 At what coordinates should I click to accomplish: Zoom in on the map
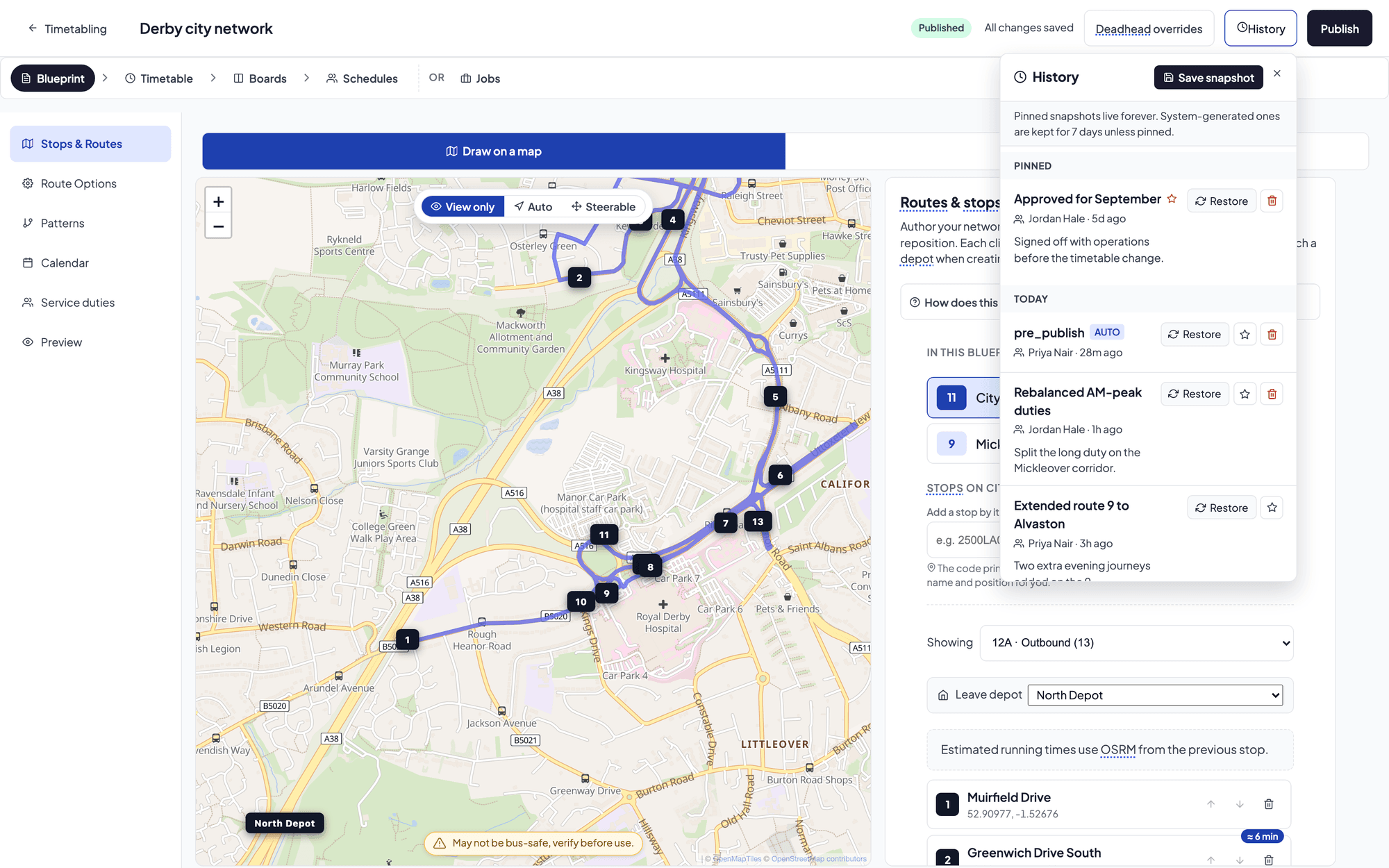click(x=218, y=201)
